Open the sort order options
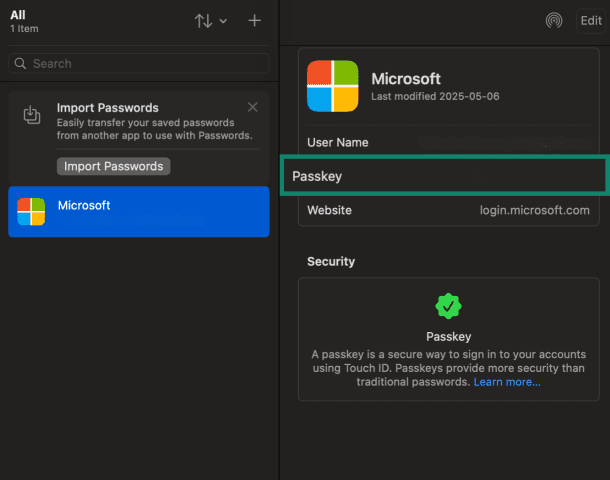 point(210,21)
